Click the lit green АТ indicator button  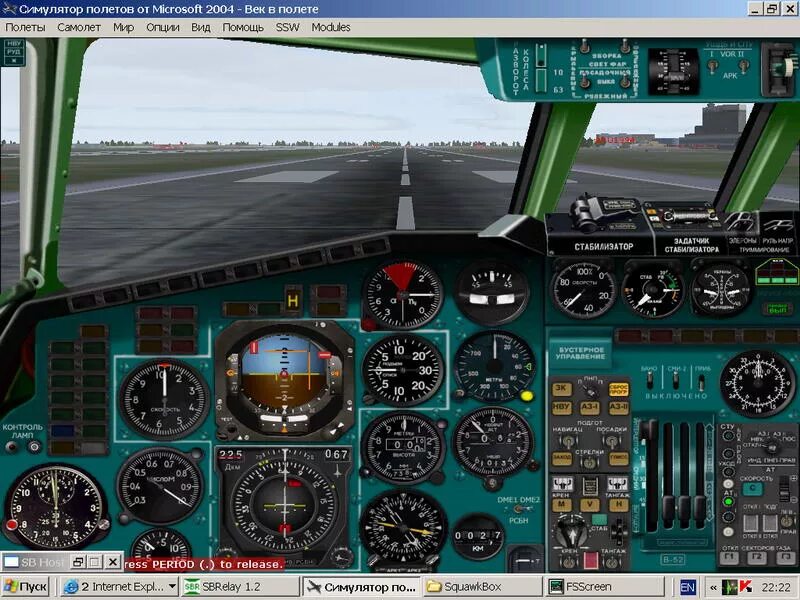point(729,502)
